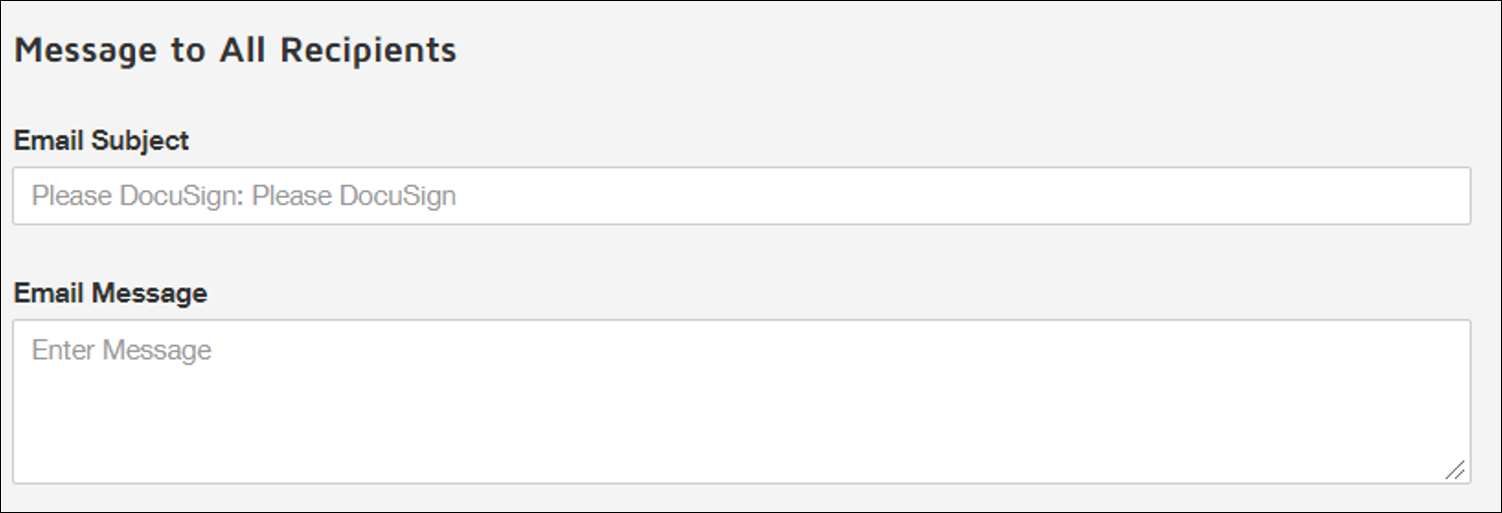Select the 'Email Subject' label

coord(101,141)
